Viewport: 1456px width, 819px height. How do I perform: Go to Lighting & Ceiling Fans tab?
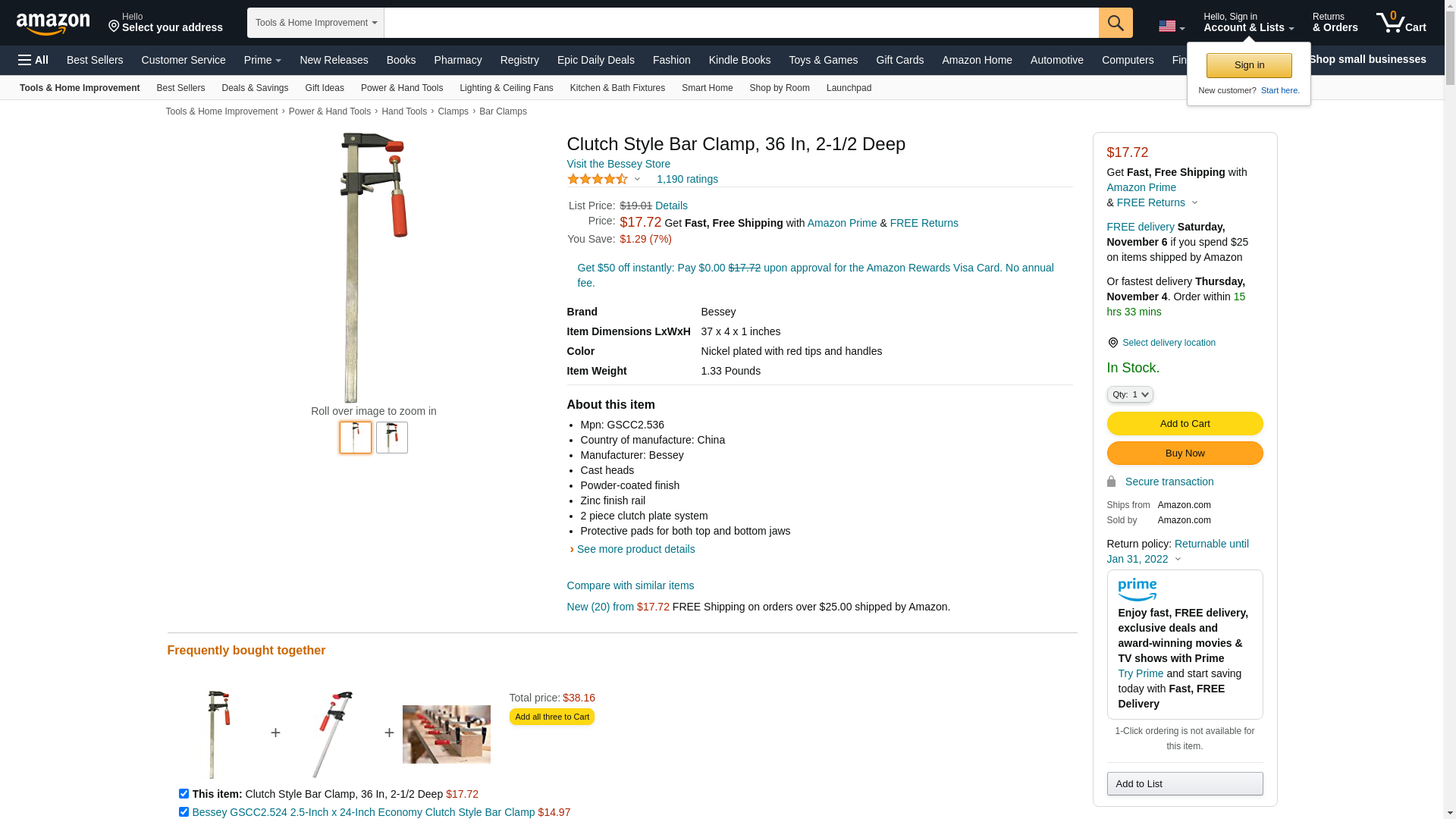[506, 88]
